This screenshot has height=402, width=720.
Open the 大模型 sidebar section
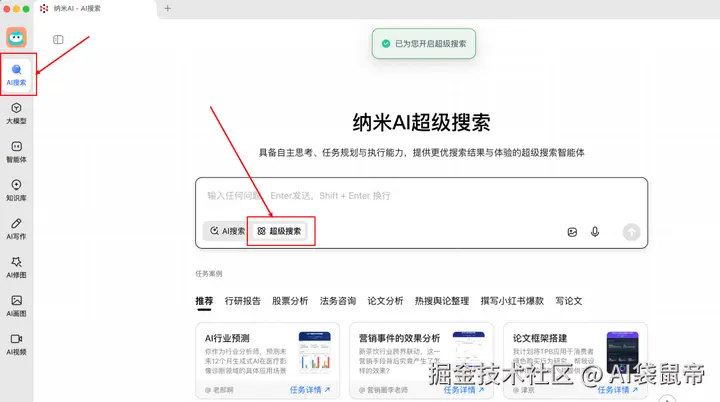pos(17,113)
